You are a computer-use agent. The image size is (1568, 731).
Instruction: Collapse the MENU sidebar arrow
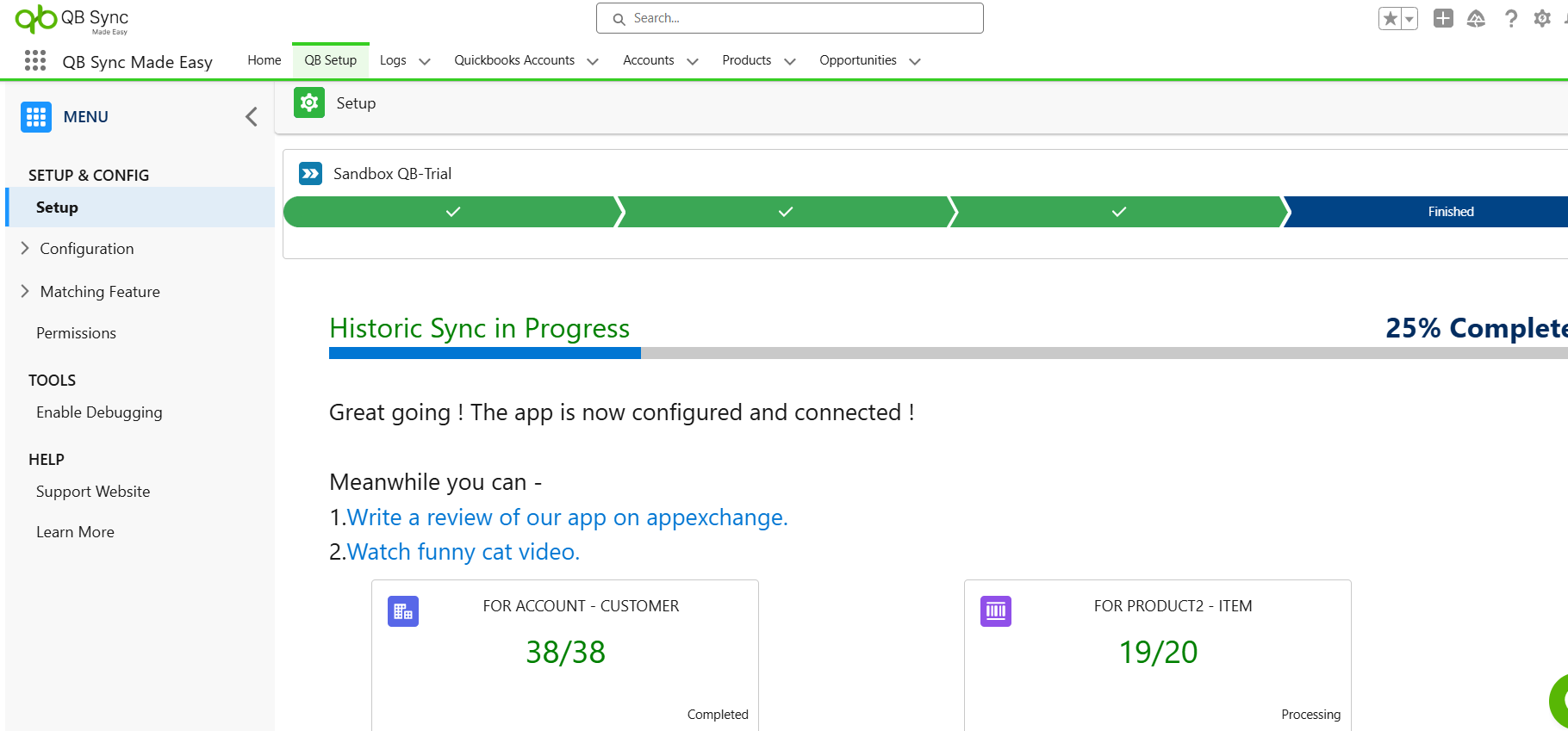tap(251, 117)
